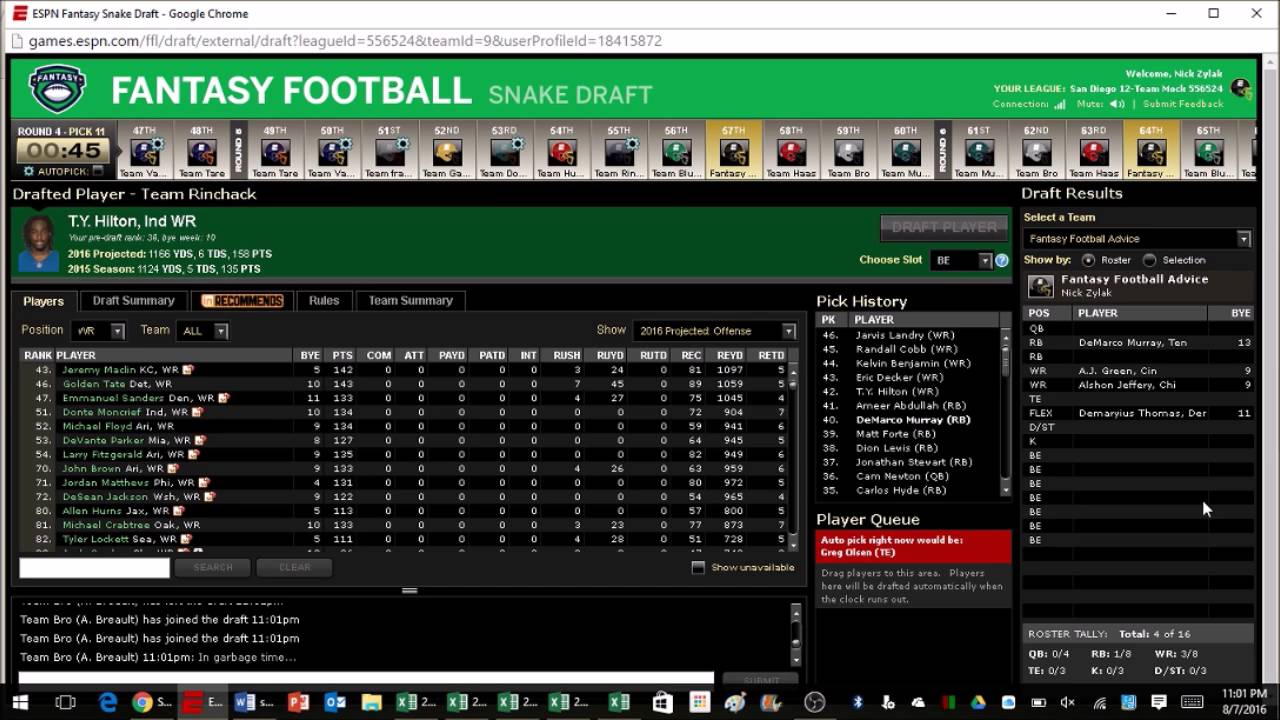Open the news note icon beside Jordan Matthews
The image size is (1280, 720).
(x=204, y=482)
